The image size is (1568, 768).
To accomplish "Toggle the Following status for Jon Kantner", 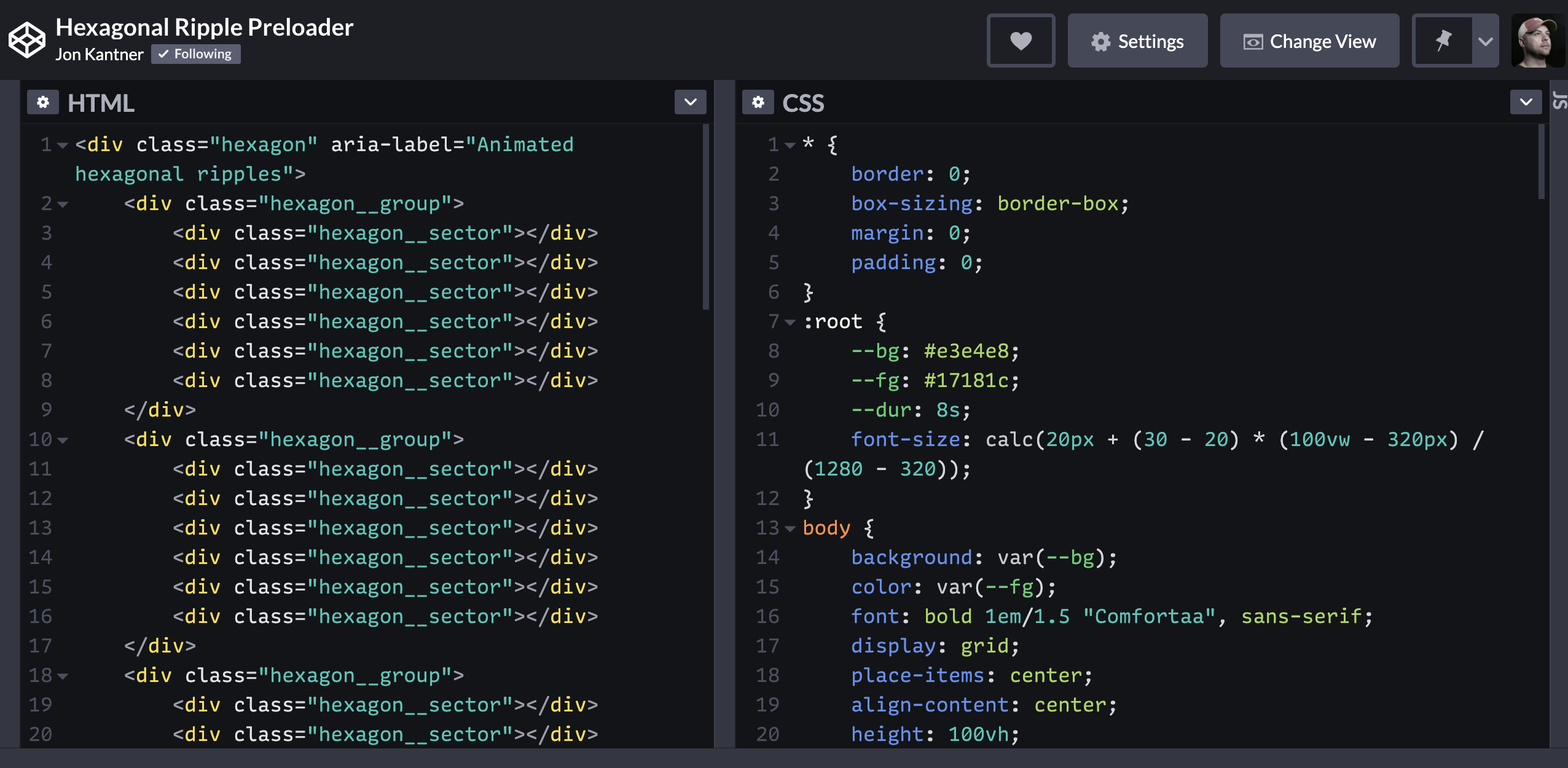I will point(195,54).
